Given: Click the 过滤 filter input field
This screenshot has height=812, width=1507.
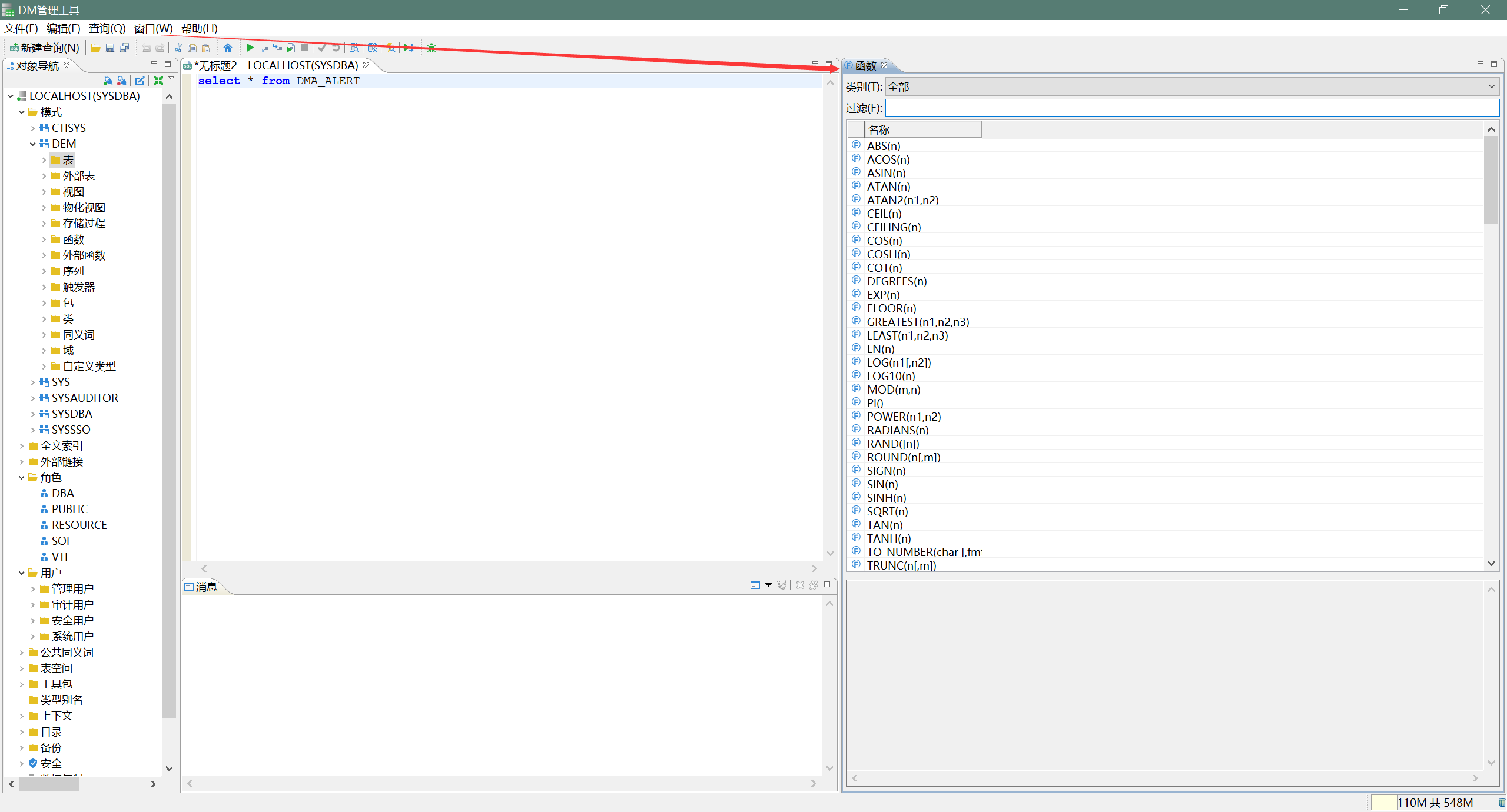Looking at the screenshot, I should click(x=1191, y=108).
